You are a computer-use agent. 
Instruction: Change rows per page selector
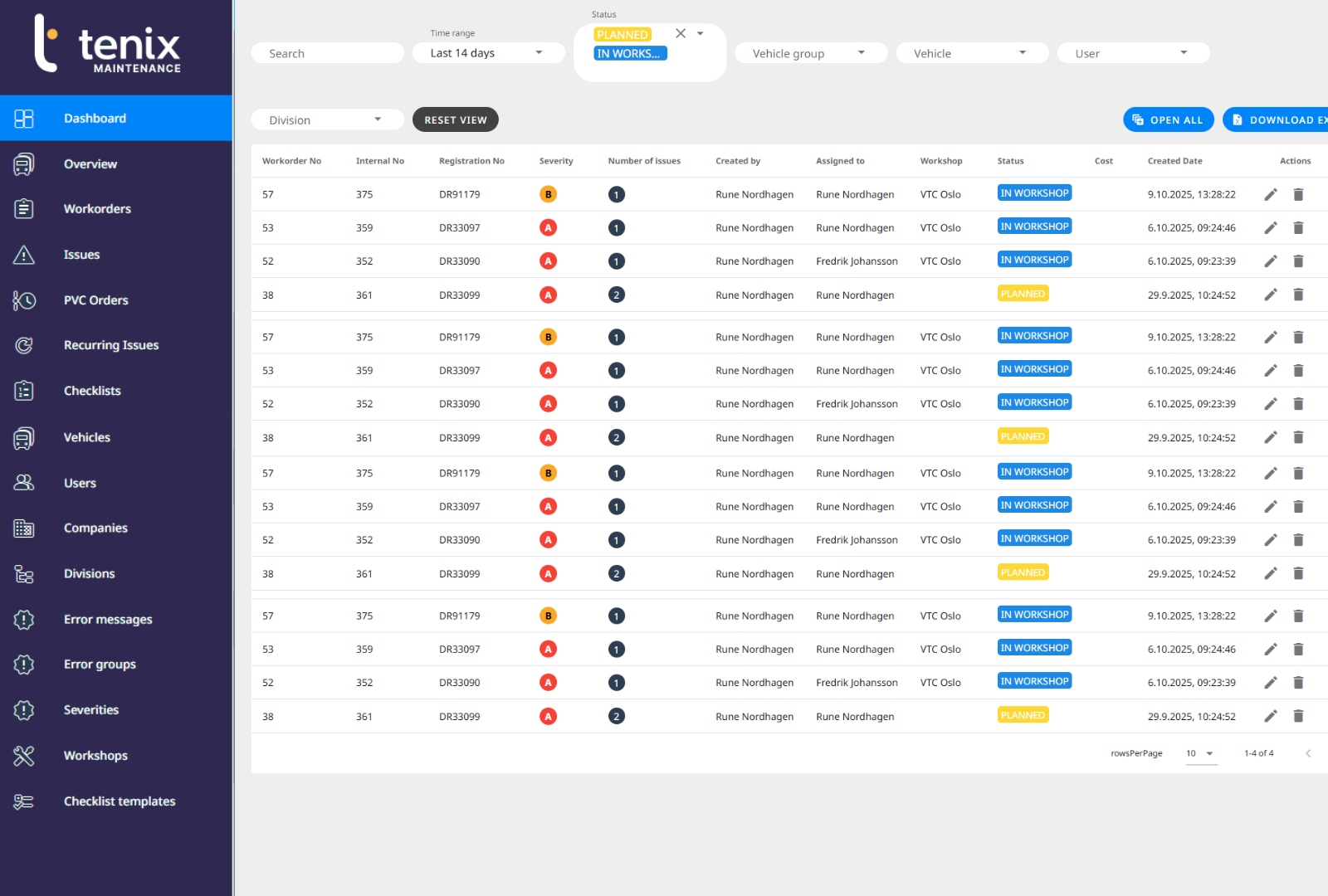[x=1200, y=753]
